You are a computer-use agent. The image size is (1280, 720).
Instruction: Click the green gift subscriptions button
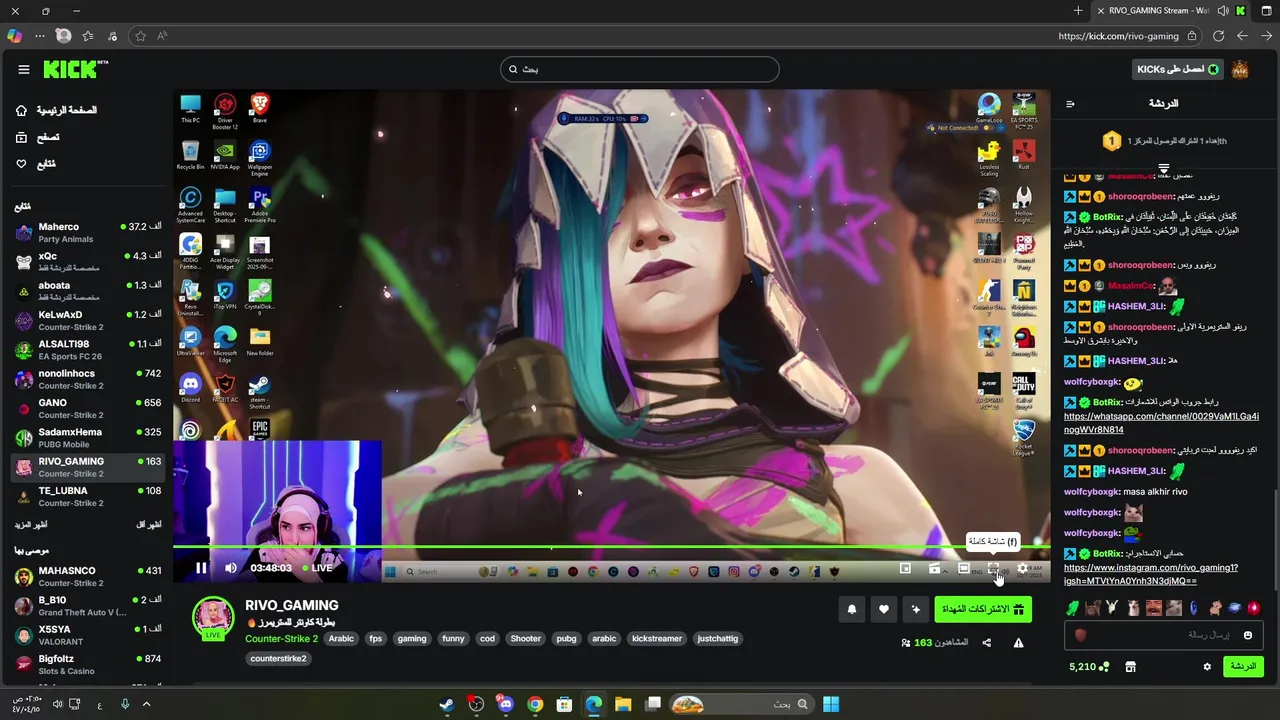point(983,609)
